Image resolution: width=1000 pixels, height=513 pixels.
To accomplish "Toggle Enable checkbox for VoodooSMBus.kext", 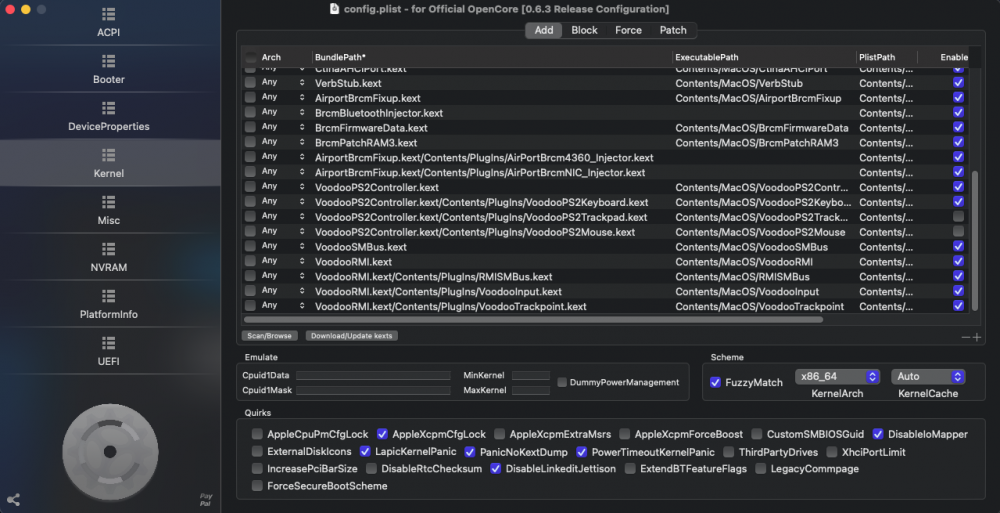I will pyautogui.click(x=958, y=246).
